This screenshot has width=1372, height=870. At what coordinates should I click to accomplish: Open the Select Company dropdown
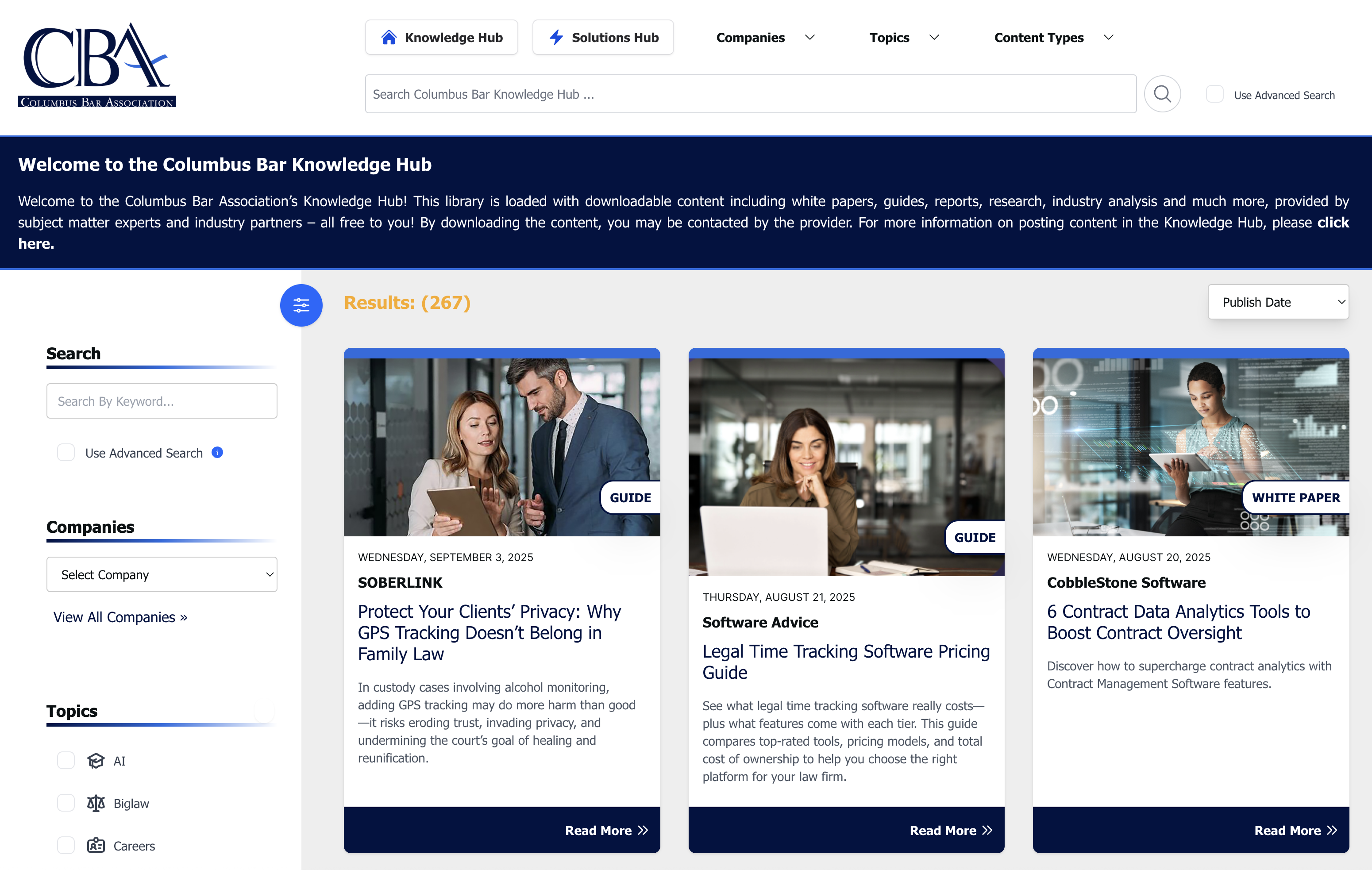[162, 574]
